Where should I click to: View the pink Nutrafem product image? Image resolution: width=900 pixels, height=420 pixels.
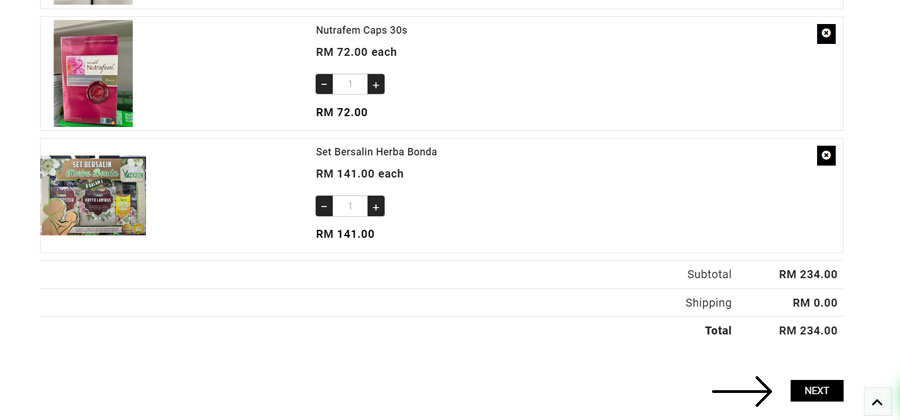click(94, 73)
